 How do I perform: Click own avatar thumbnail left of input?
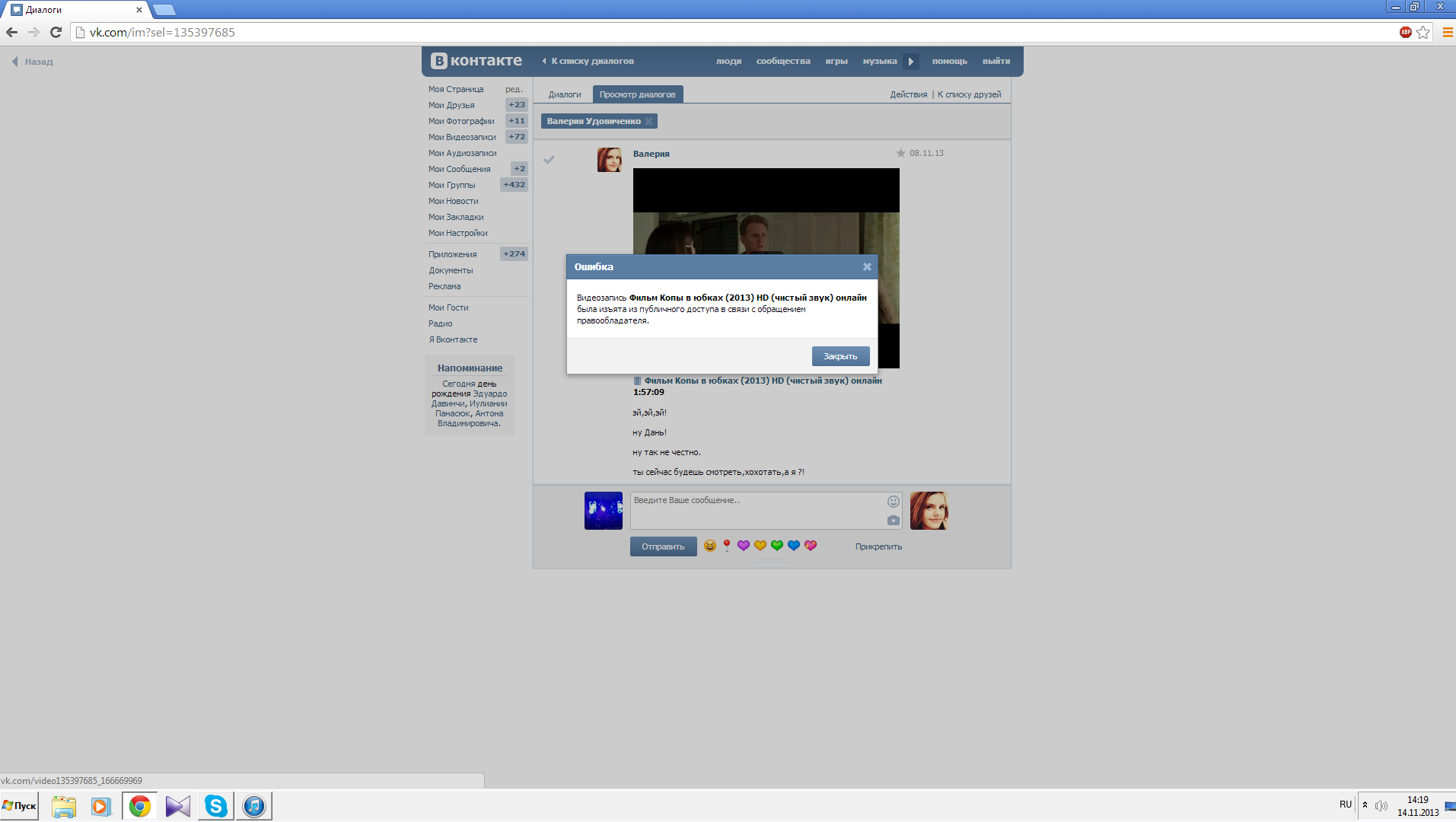tap(604, 511)
